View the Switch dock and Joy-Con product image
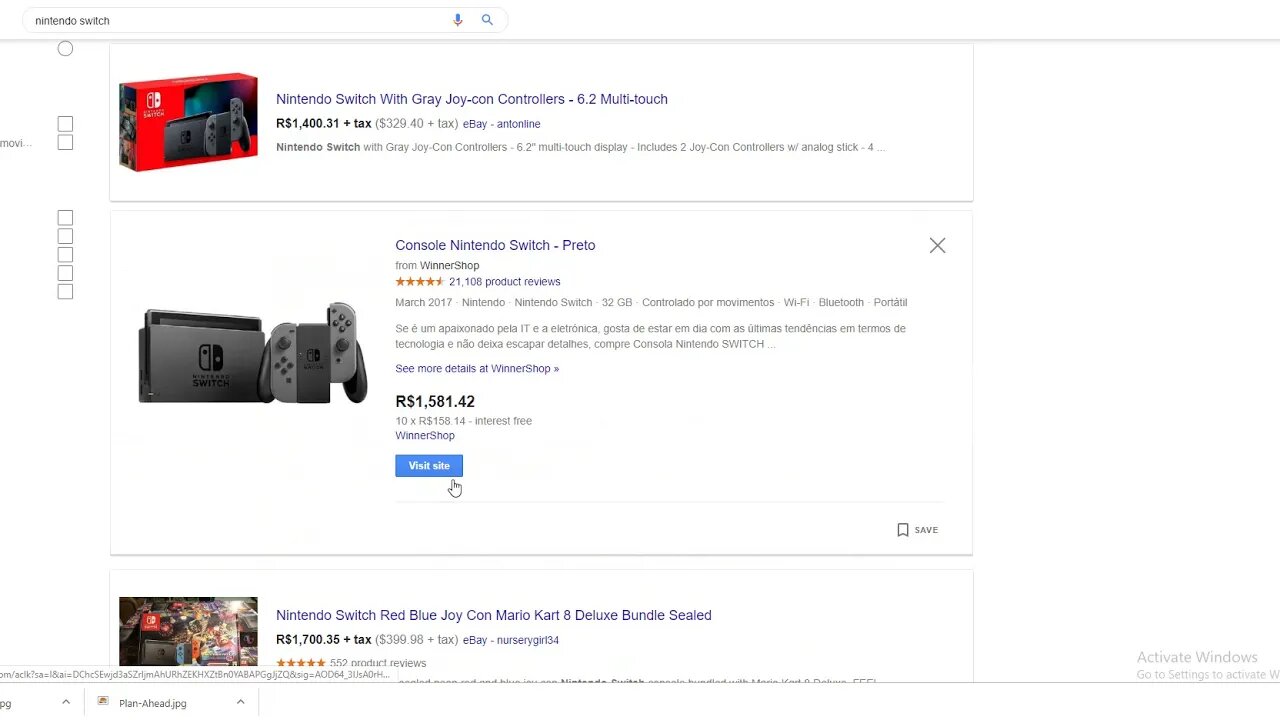The width and height of the screenshot is (1280, 720). [253, 353]
